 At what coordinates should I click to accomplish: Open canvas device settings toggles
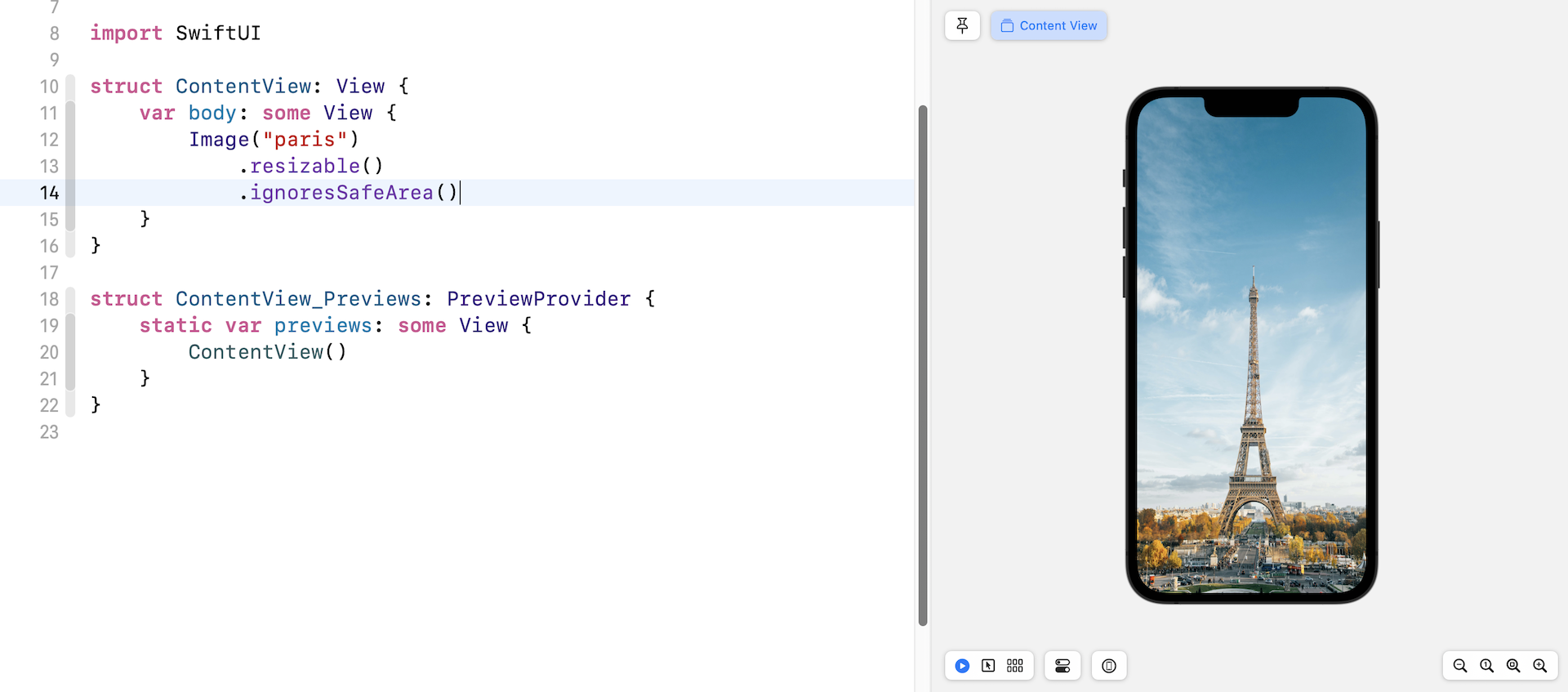pos(1062,666)
